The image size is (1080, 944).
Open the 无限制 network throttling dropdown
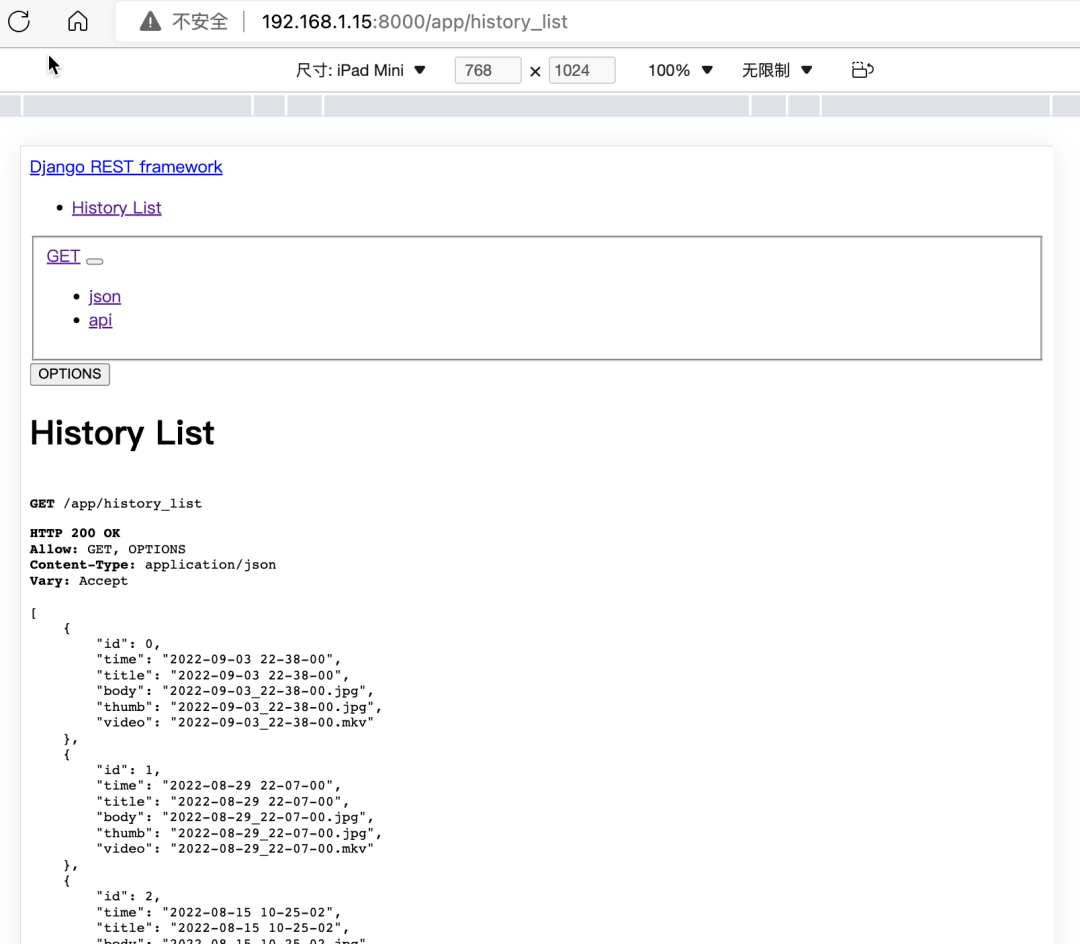tap(777, 70)
